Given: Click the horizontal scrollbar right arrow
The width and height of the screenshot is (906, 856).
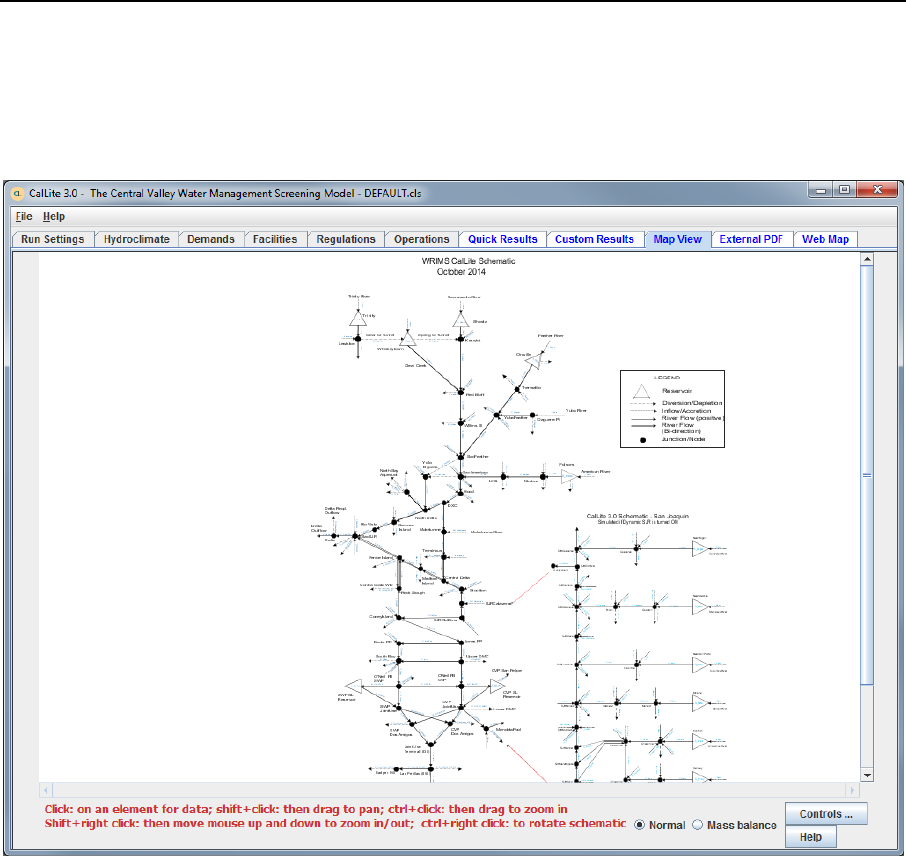Looking at the screenshot, I should [852, 790].
